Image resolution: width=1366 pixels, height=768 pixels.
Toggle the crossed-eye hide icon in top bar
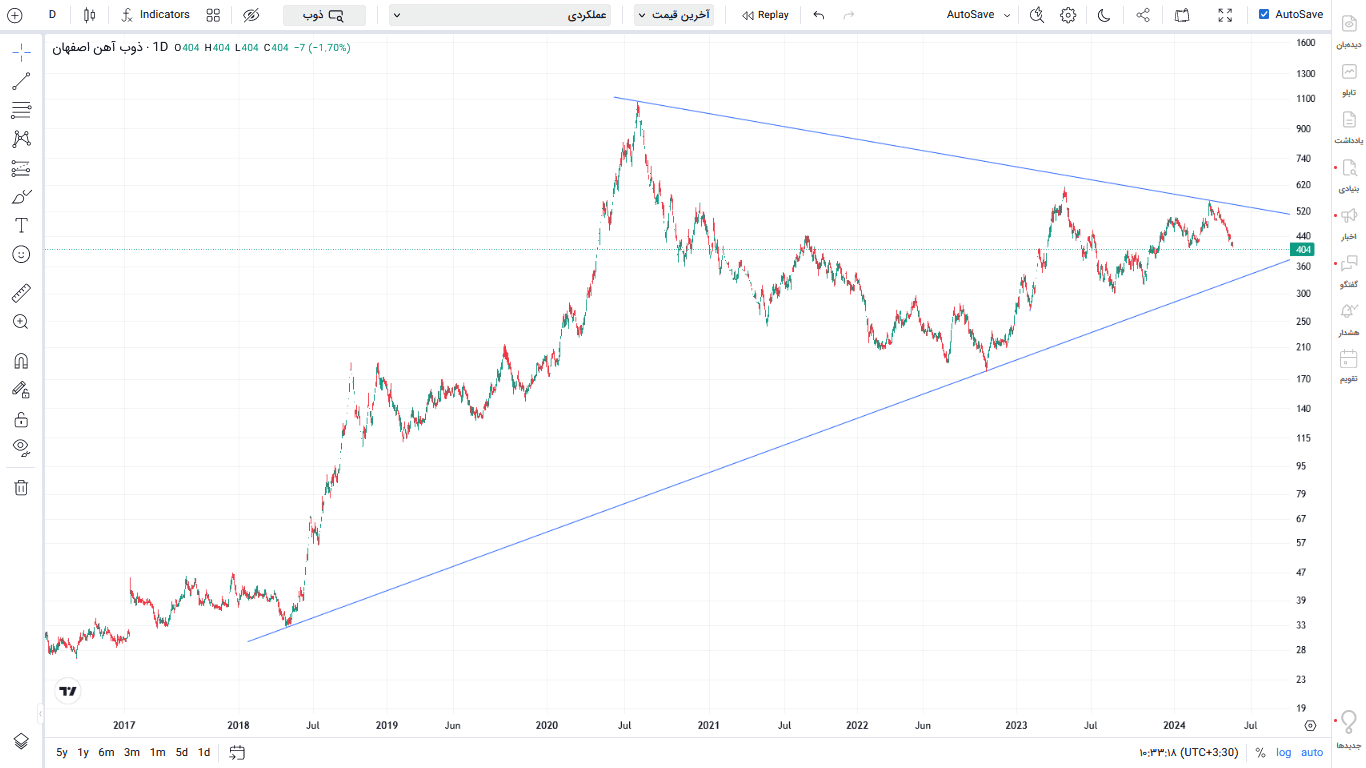251,15
